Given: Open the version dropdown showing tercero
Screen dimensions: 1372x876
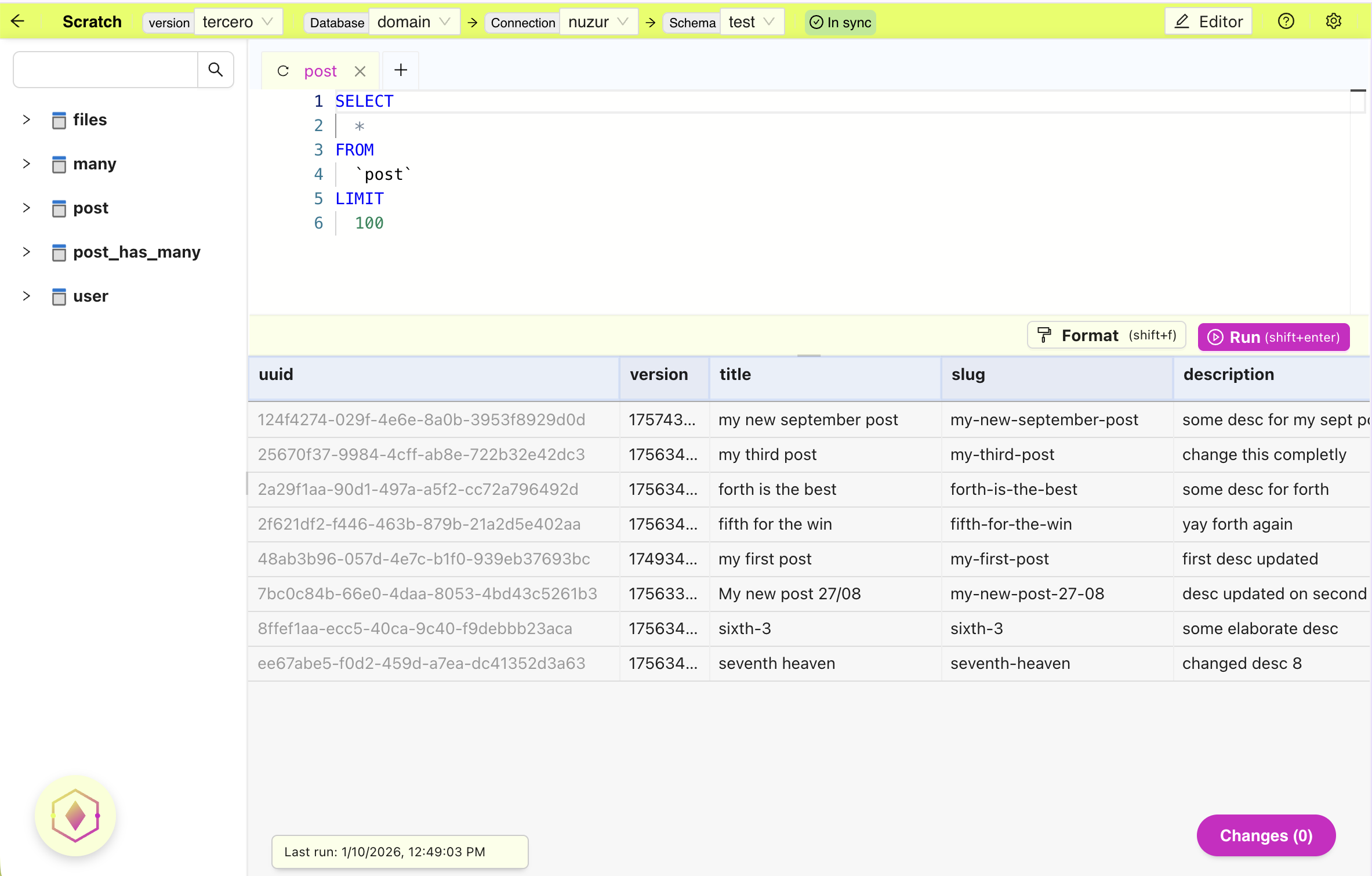Looking at the screenshot, I should coord(238,21).
